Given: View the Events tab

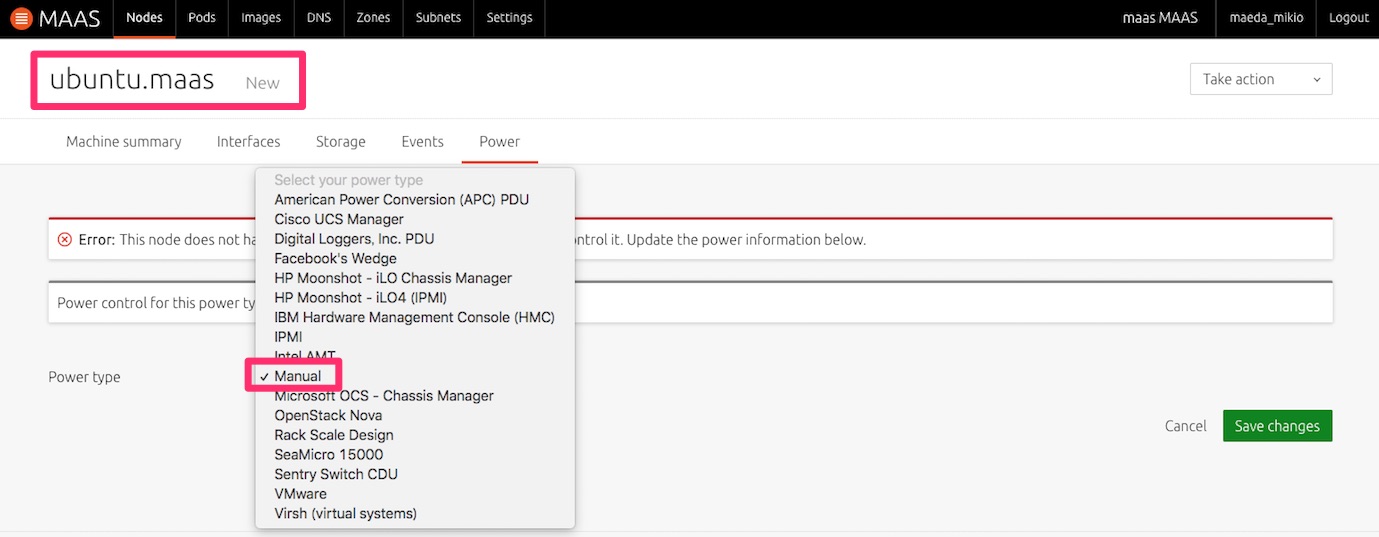Looking at the screenshot, I should tap(422, 142).
